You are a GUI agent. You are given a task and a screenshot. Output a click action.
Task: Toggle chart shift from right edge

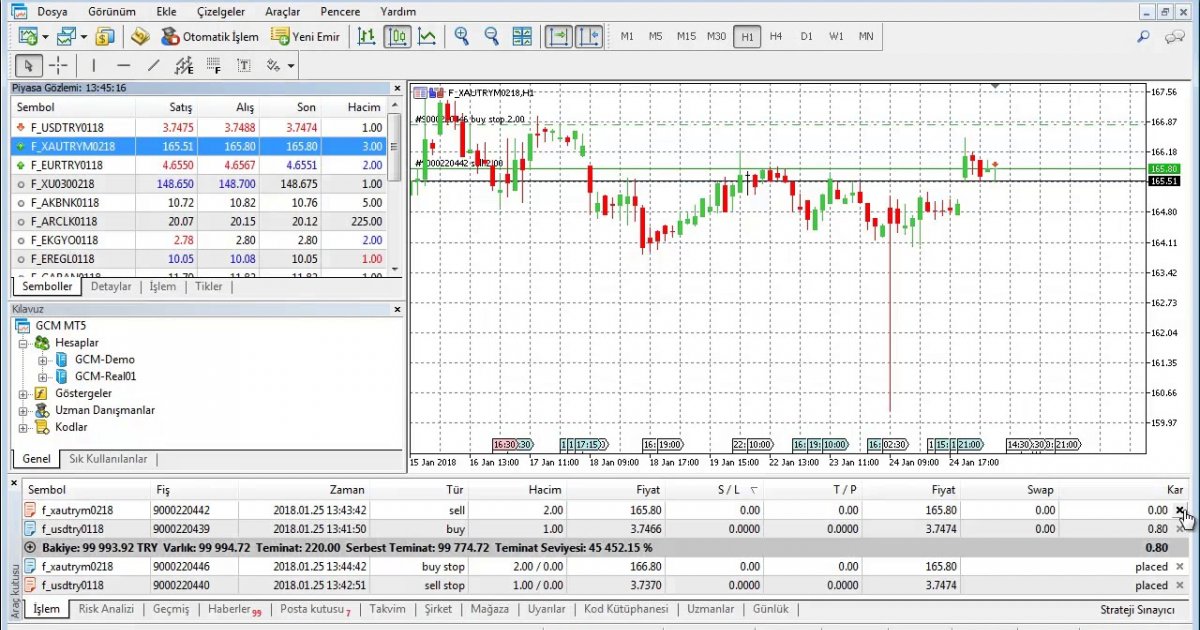click(x=590, y=37)
